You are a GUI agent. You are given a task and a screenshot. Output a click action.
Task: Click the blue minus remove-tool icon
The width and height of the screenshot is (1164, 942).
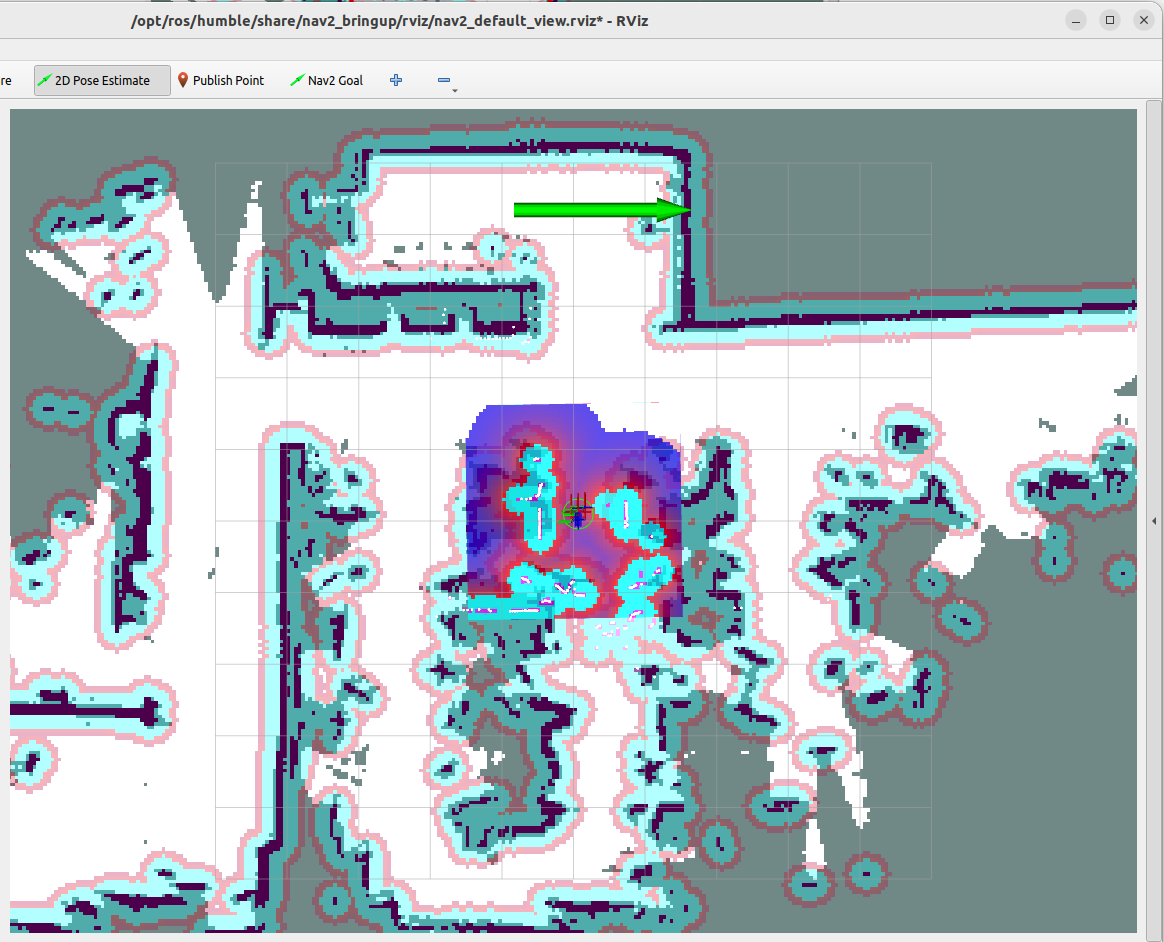tap(444, 81)
